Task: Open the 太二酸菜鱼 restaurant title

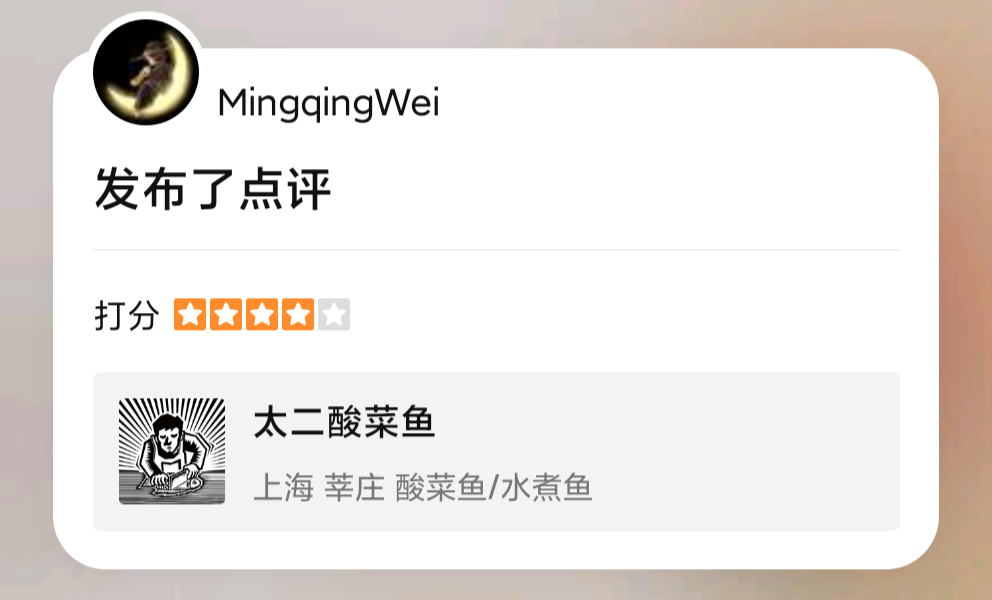Action: [x=344, y=422]
